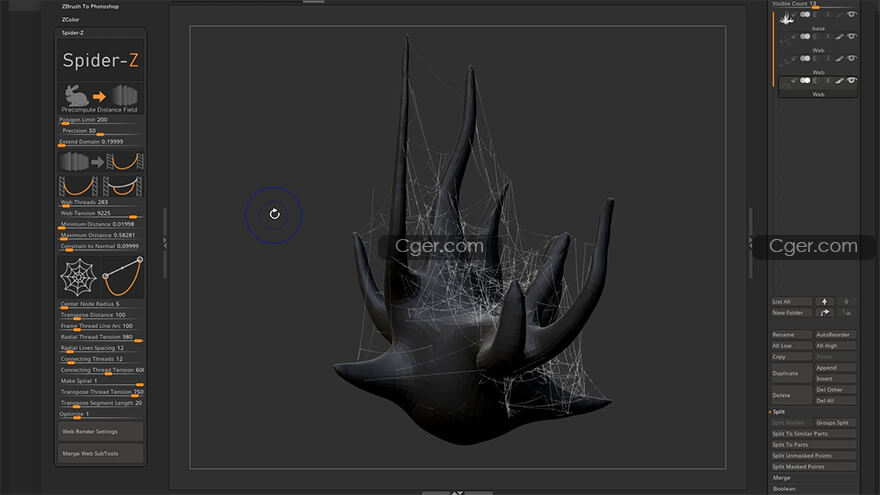Screen dimensions: 880x495
Task: Adjust the Web Threads slider
Action: point(101,203)
